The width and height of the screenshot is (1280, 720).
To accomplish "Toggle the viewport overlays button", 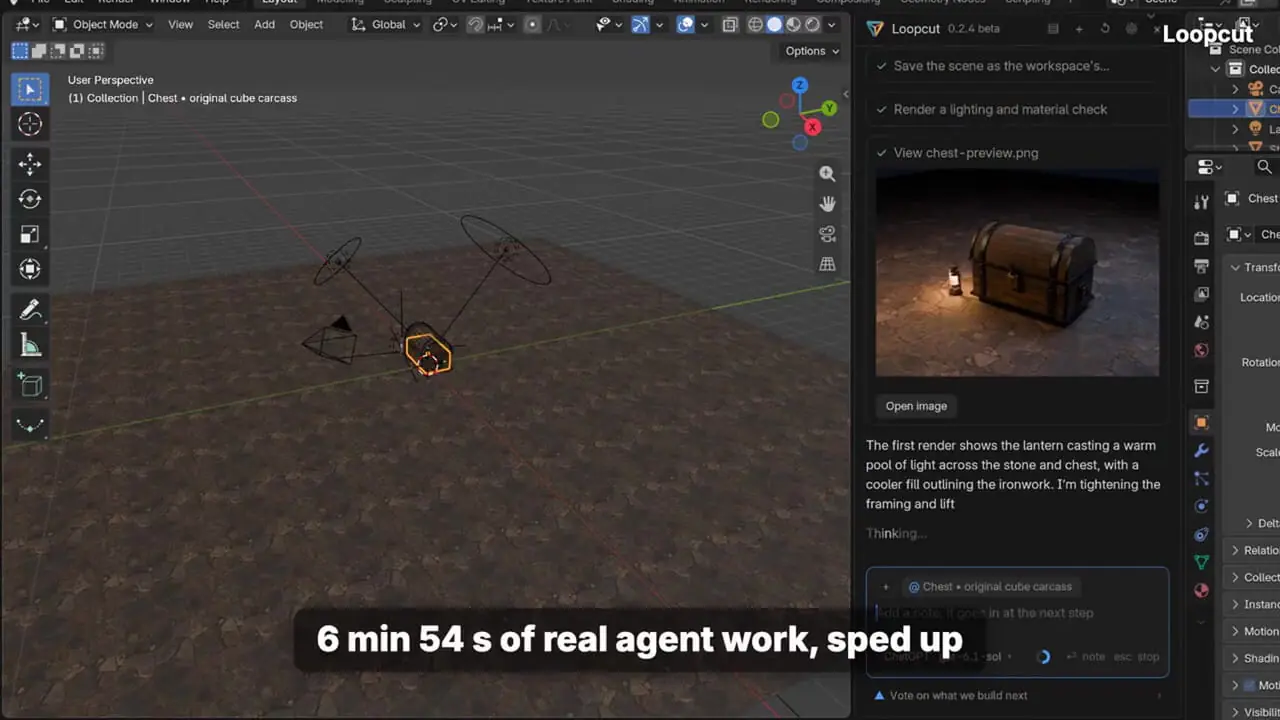I will 686,24.
